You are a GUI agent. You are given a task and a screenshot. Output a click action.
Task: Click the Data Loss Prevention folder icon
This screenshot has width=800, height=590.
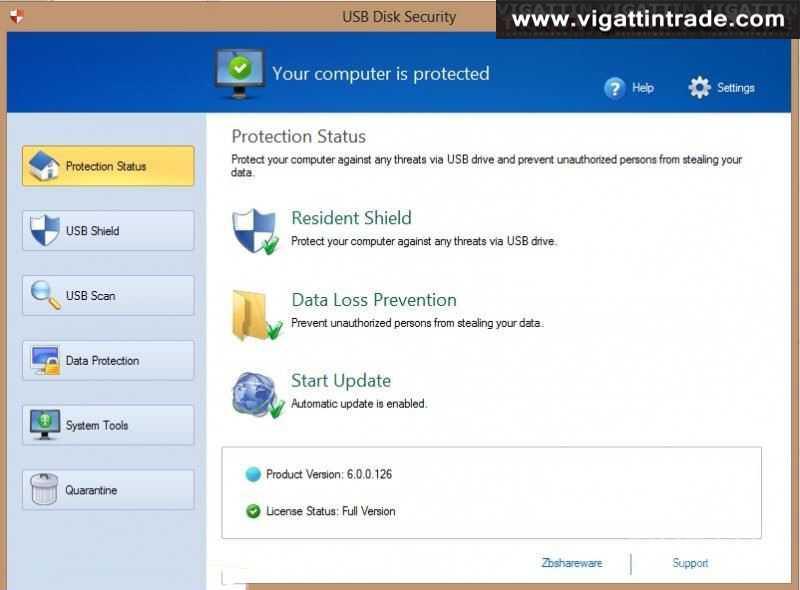pos(256,315)
